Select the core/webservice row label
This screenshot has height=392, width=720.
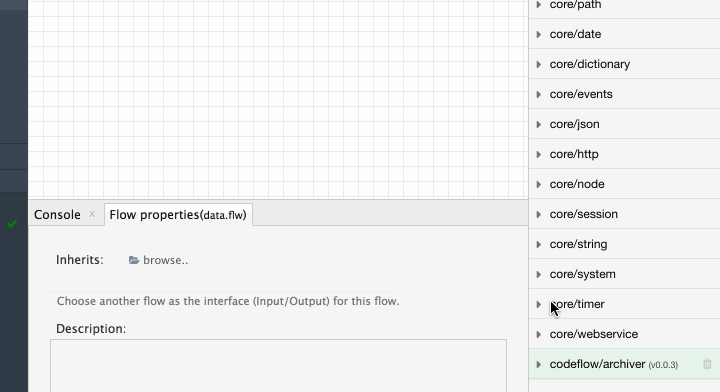tap(594, 334)
